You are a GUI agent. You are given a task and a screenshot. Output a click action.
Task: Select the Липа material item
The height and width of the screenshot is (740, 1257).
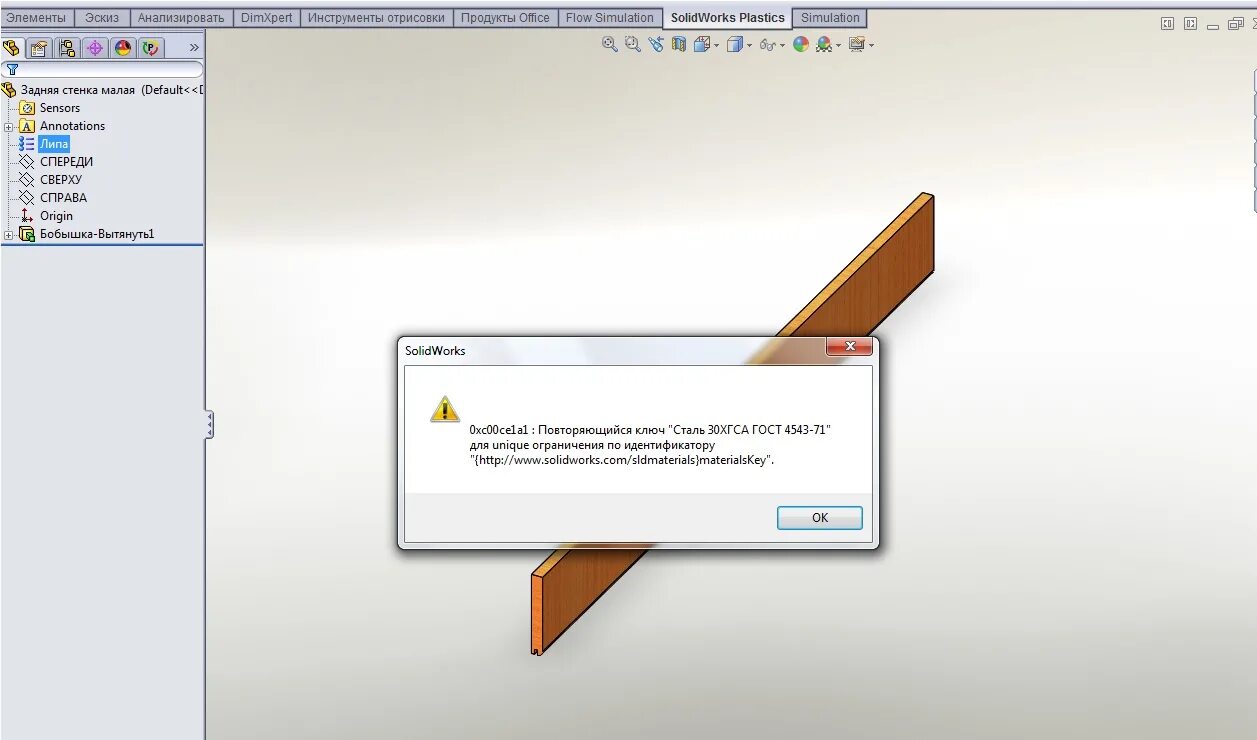(54, 144)
